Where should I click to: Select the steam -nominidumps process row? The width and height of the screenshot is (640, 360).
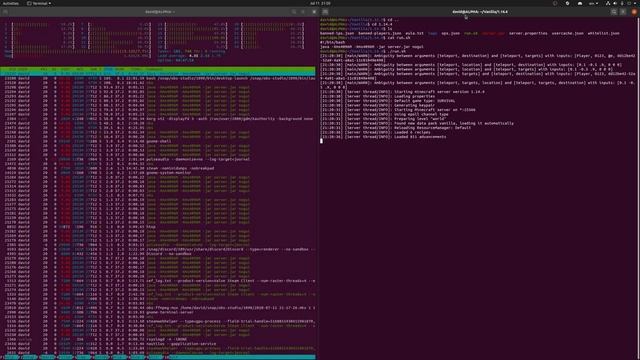point(158,168)
